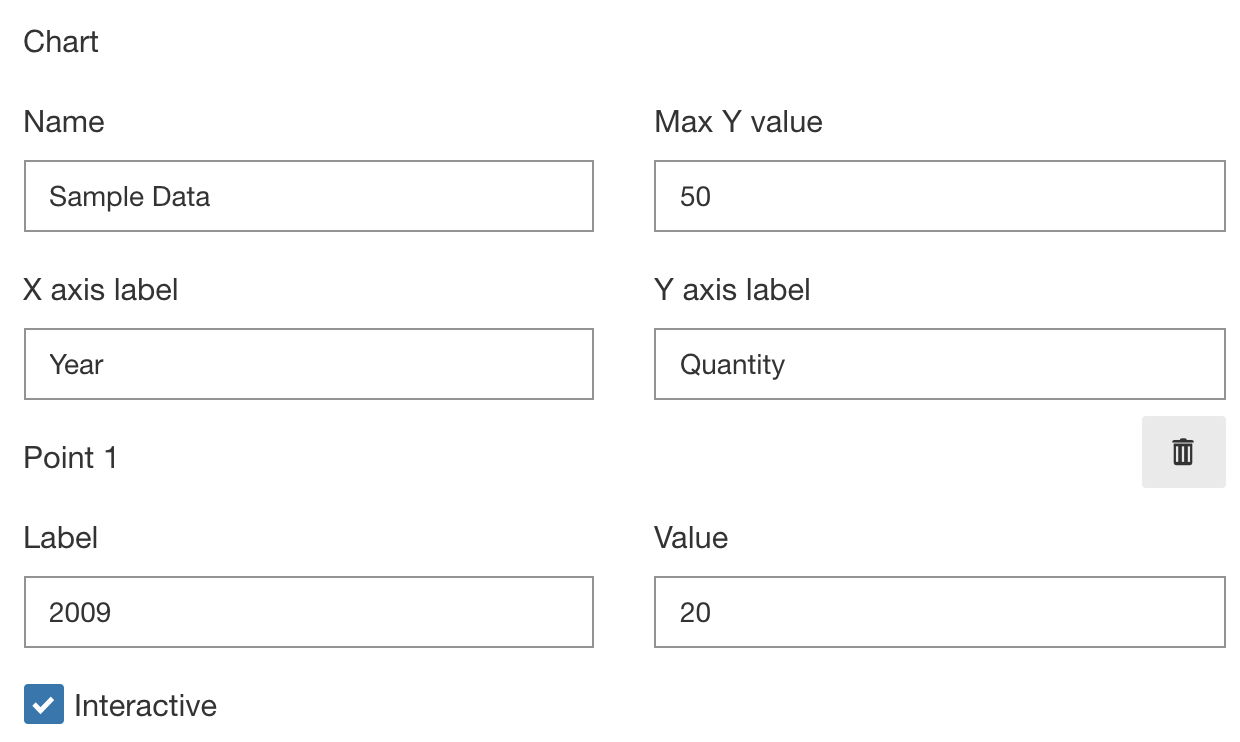Click the Y axis label caption

(732, 289)
